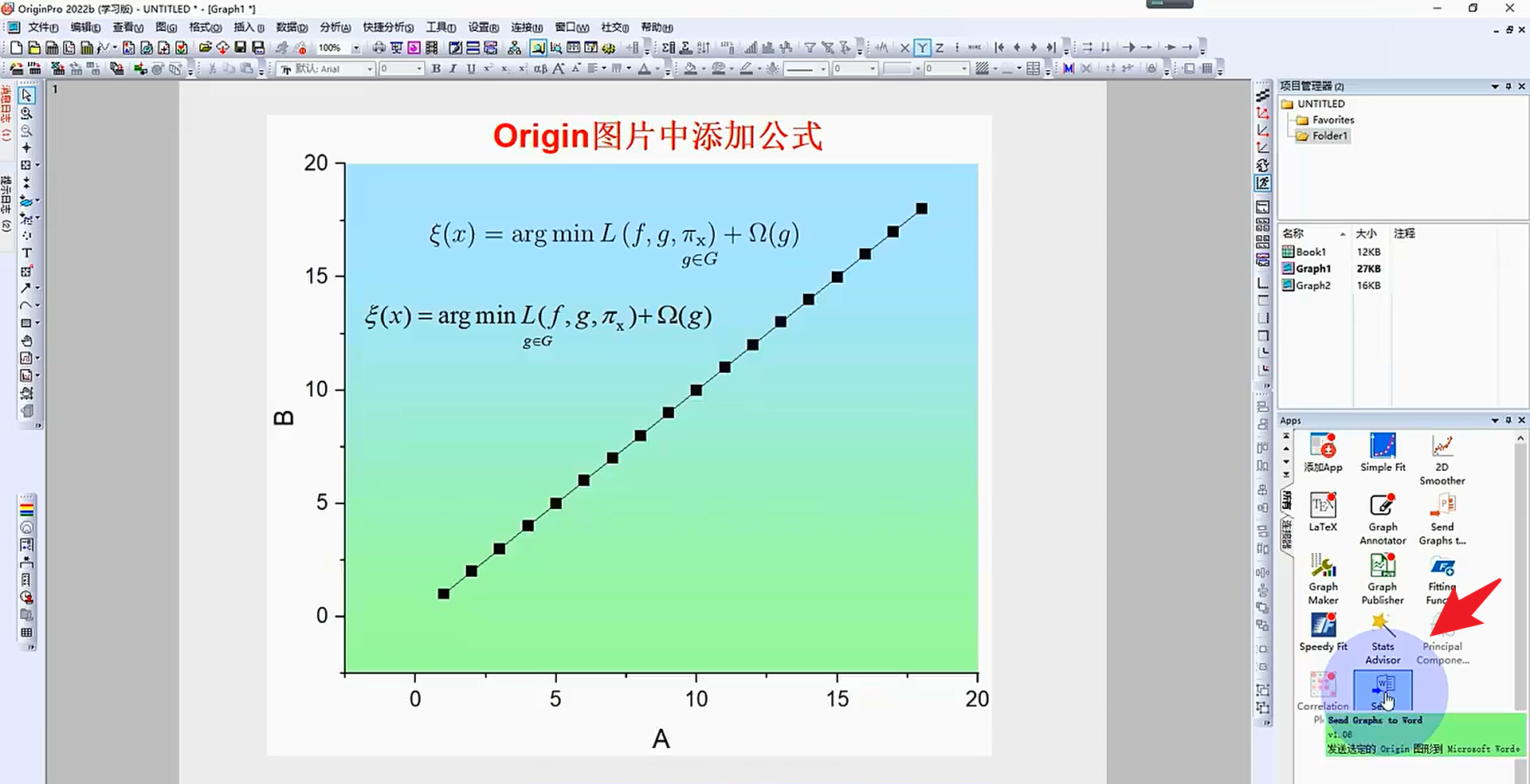This screenshot has height=784, width=1530.
Task: Select the Rectangle drawing tool
Action: (25, 323)
